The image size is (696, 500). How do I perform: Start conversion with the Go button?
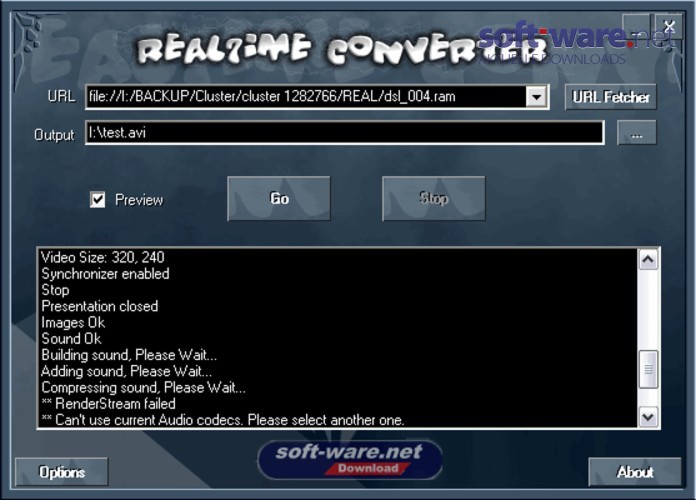(279, 198)
